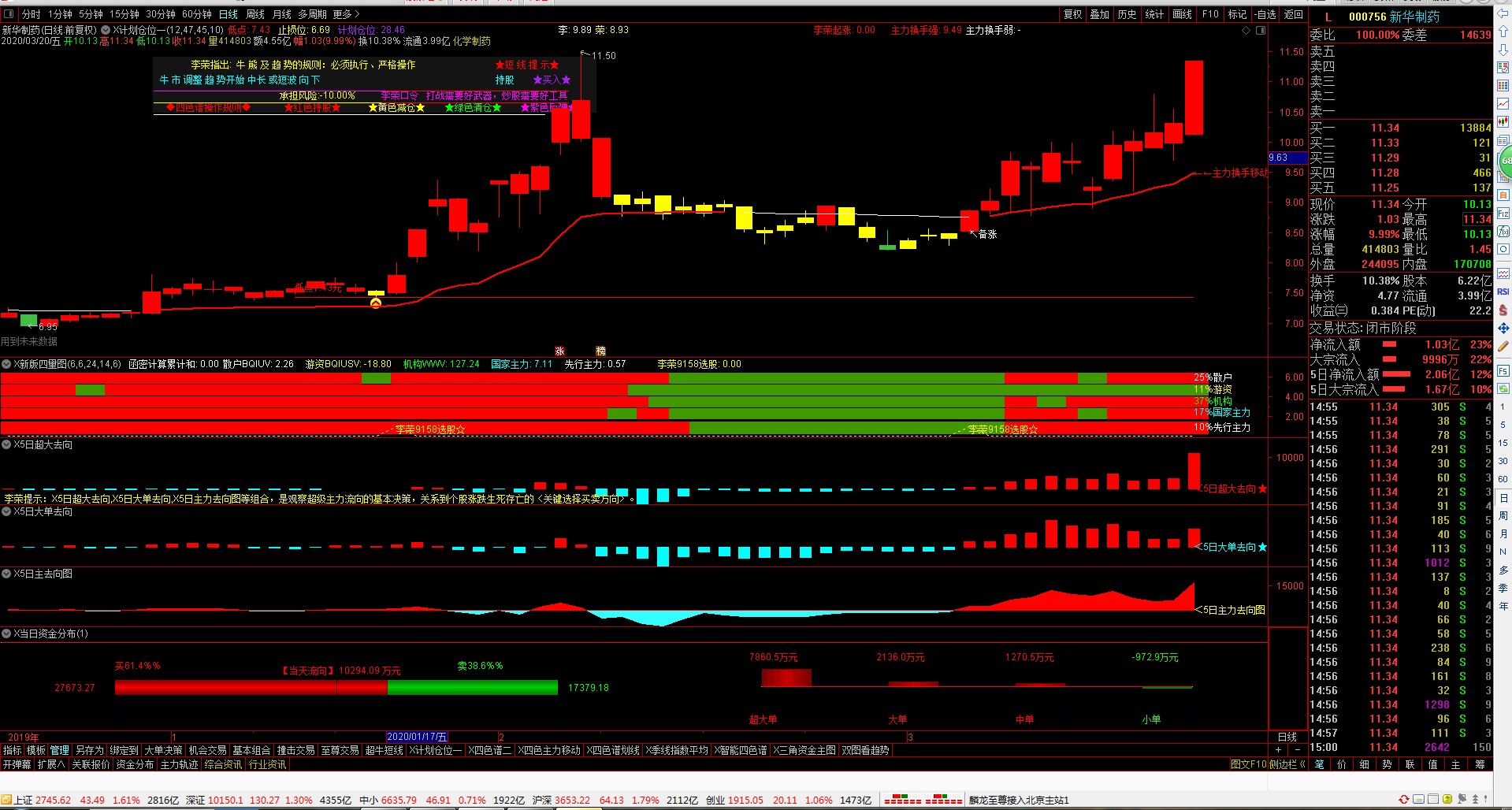Switch to 60分钟 period
The height and width of the screenshot is (810, 1512).
pyautogui.click(x=197, y=14)
